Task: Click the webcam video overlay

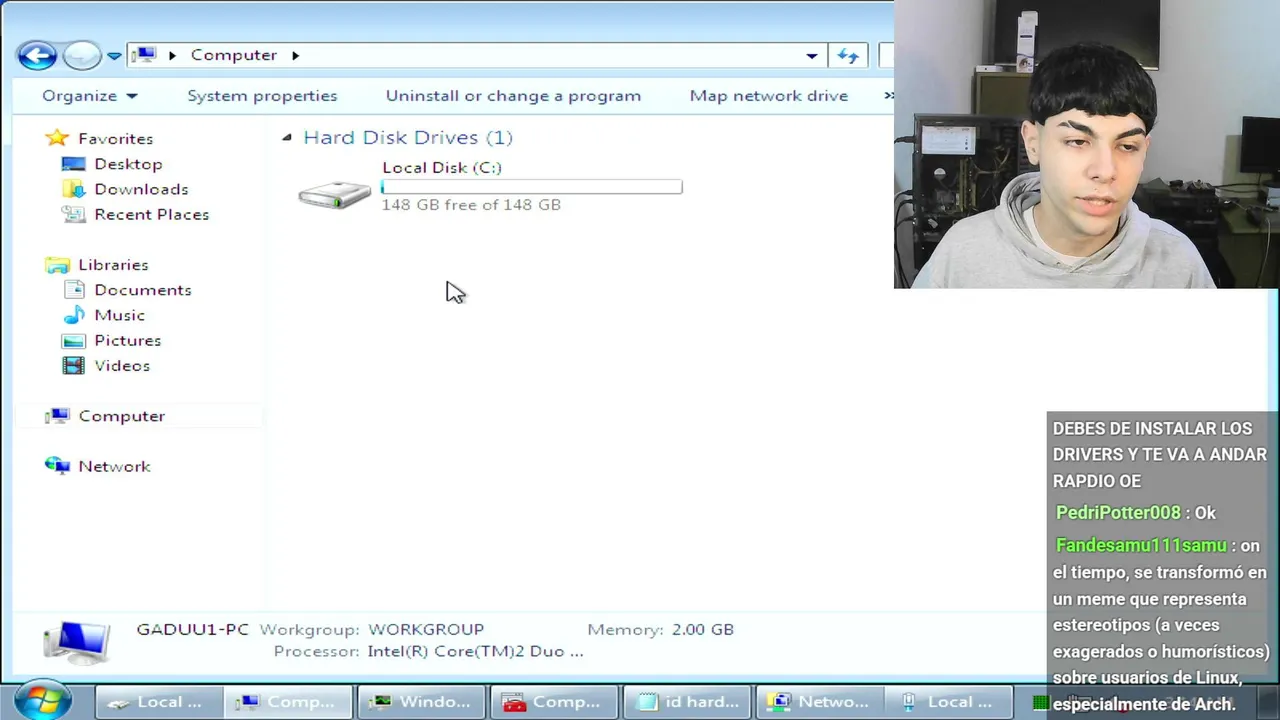Action: (1087, 144)
